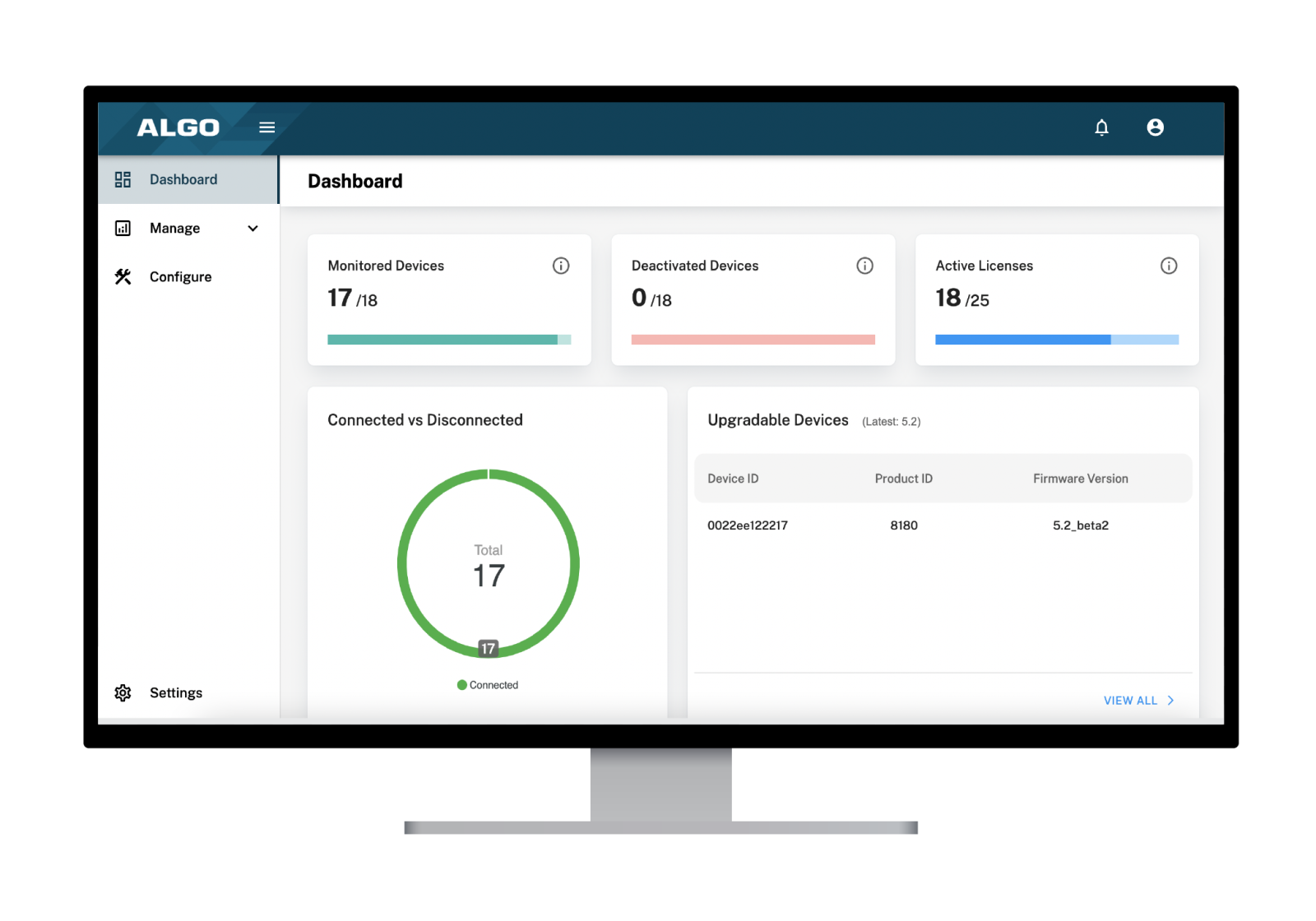Screen dimensions: 1316x921
Task: Collapse the Manage navigation section
Action: point(253,228)
